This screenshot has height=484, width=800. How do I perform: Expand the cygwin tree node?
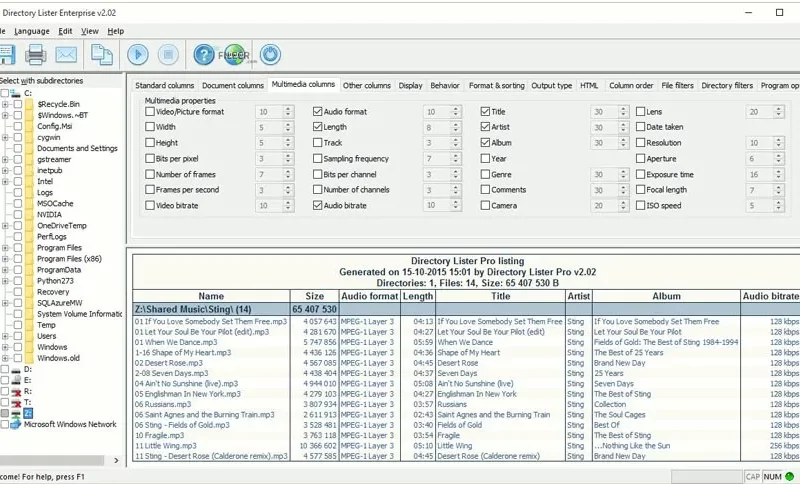[x=5, y=137]
